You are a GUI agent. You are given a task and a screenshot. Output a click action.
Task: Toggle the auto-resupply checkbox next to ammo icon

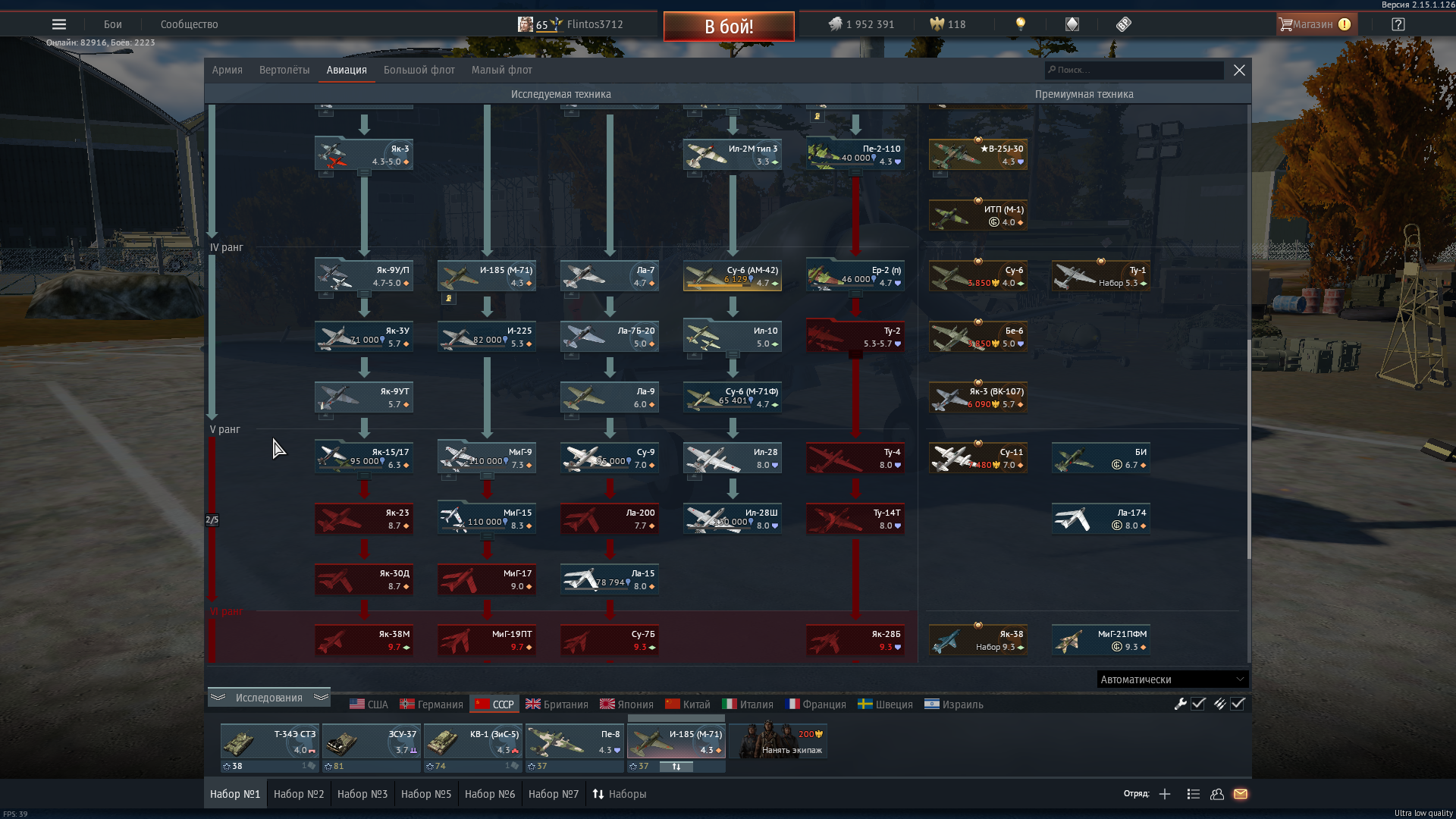coord(1238,704)
